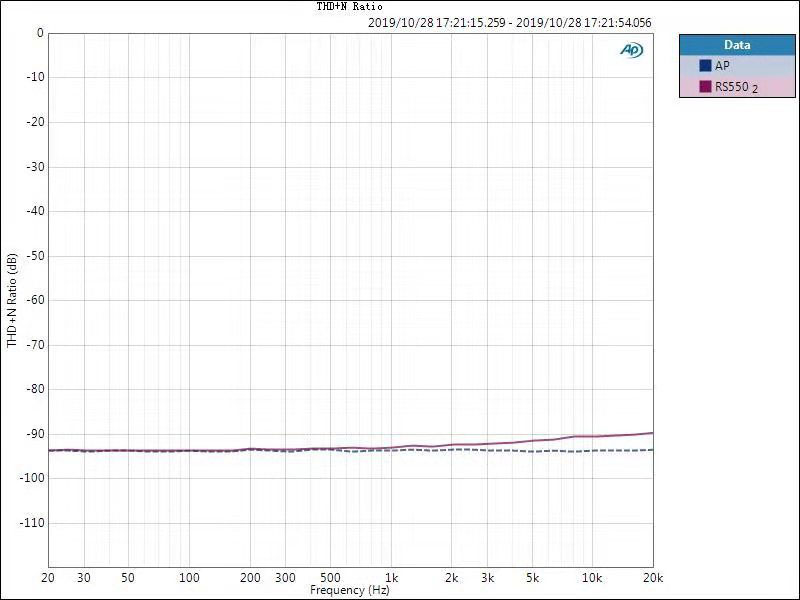Click the 100 tick on frequency axis
Screen dimensions: 800x600
(189, 579)
